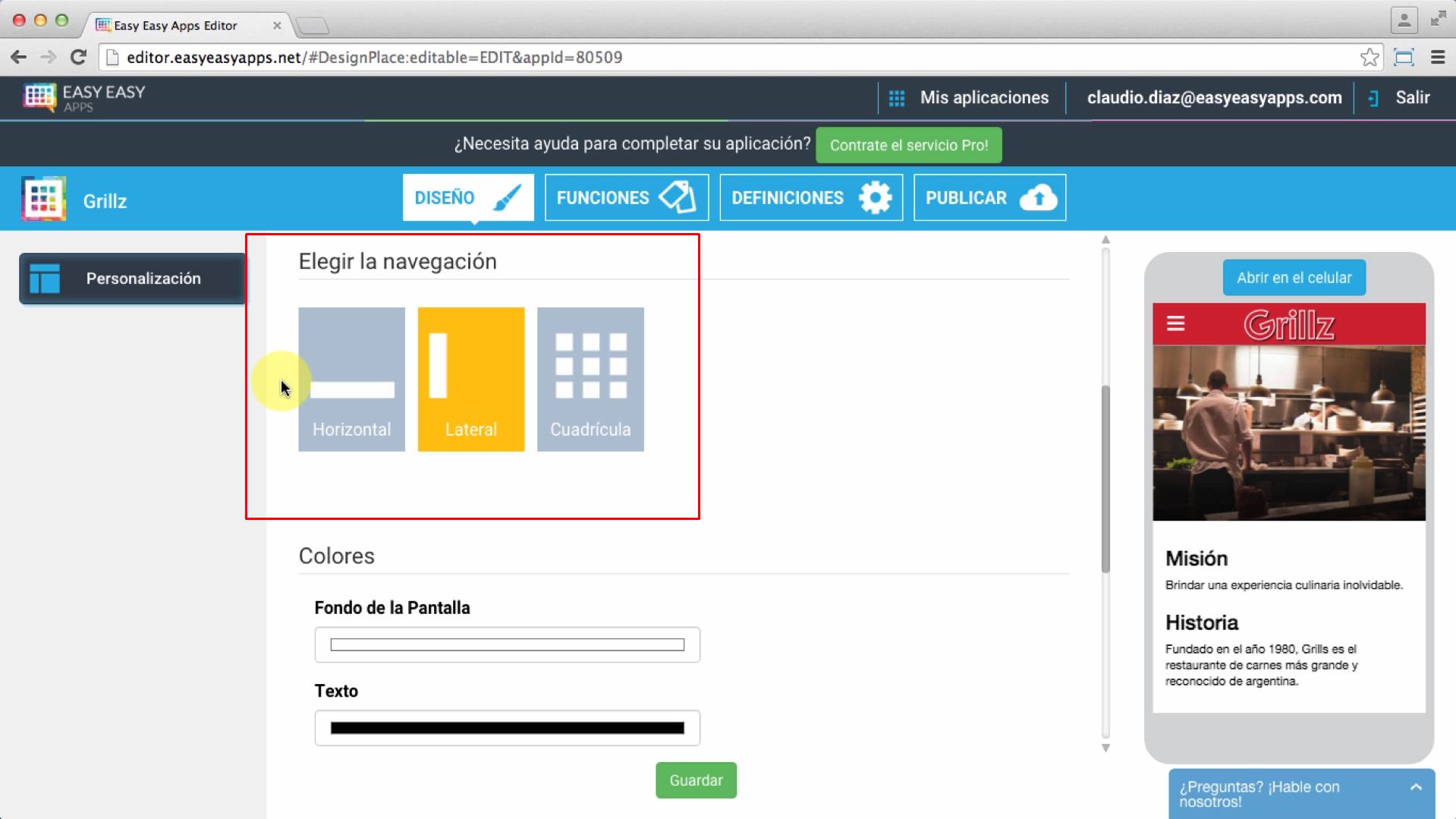Click the Publicar cloud upload icon
Viewport: 1456px width, 819px height.
click(x=1038, y=197)
